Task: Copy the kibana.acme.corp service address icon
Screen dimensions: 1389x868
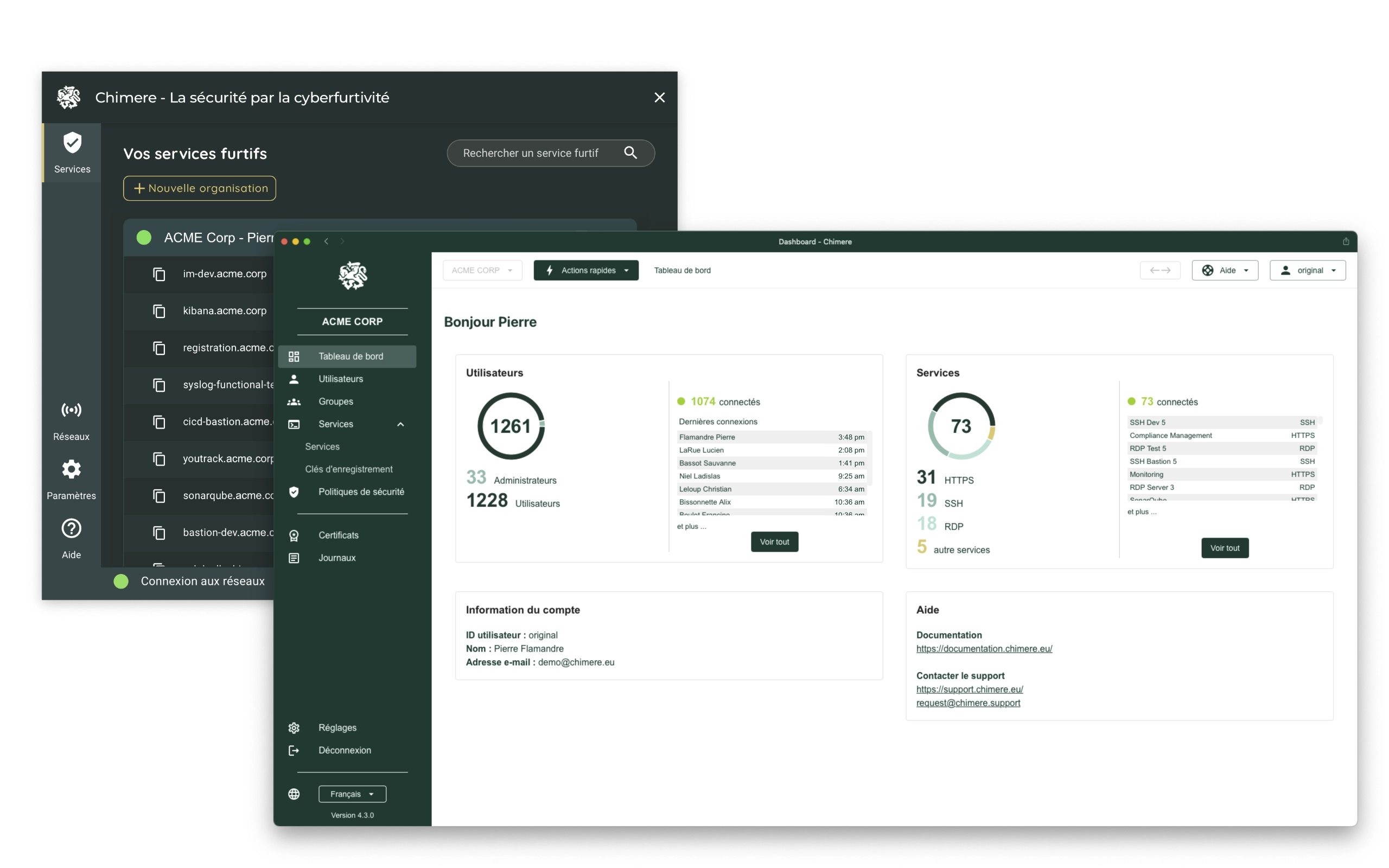Action: pos(159,311)
